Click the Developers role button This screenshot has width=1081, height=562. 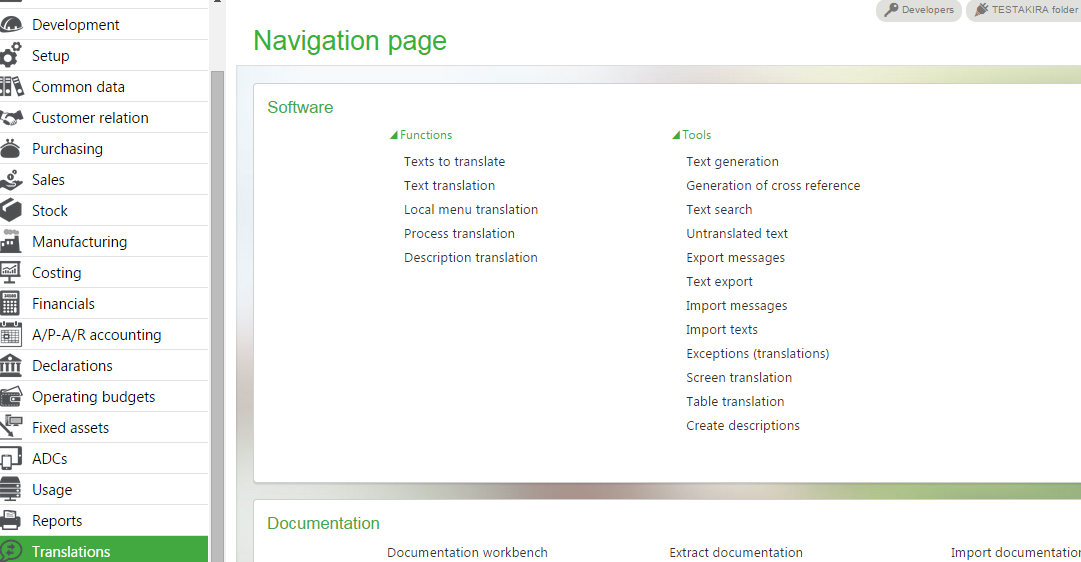[x=919, y=10]
